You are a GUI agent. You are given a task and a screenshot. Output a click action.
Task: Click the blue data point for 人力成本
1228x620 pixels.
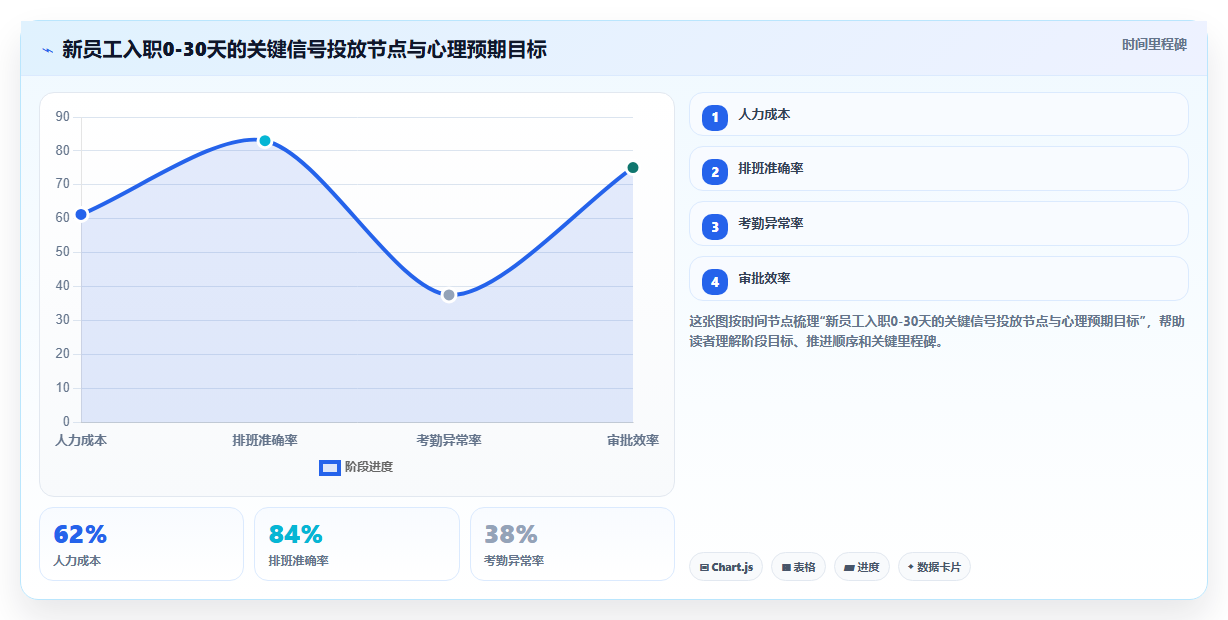tap(81, 214)
